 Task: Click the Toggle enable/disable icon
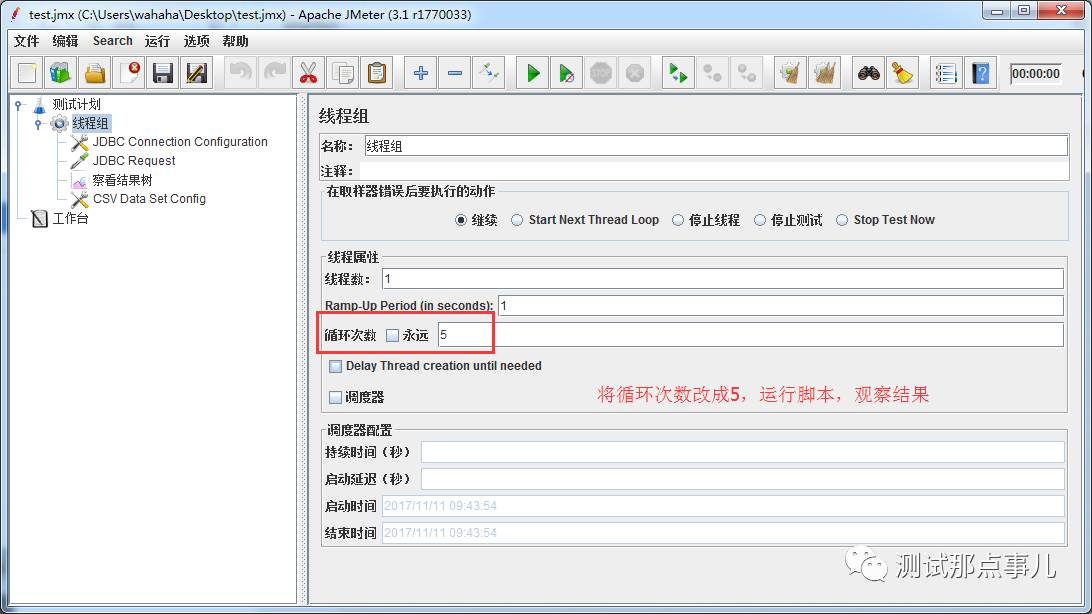[489, 73]
